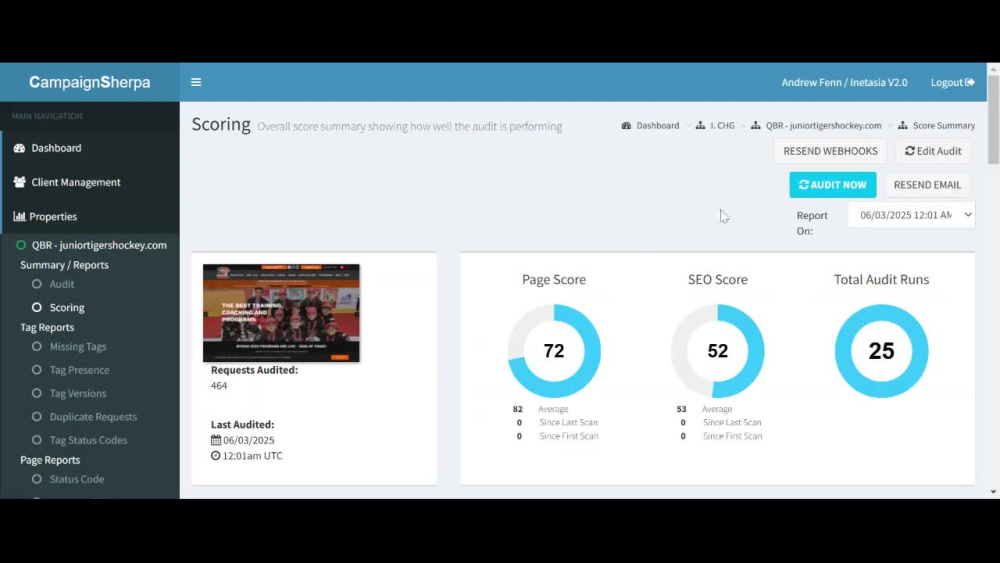Click the circle icon next to Missing Tags
Viewport: 1000px width, 563px height.
[36, 346]
